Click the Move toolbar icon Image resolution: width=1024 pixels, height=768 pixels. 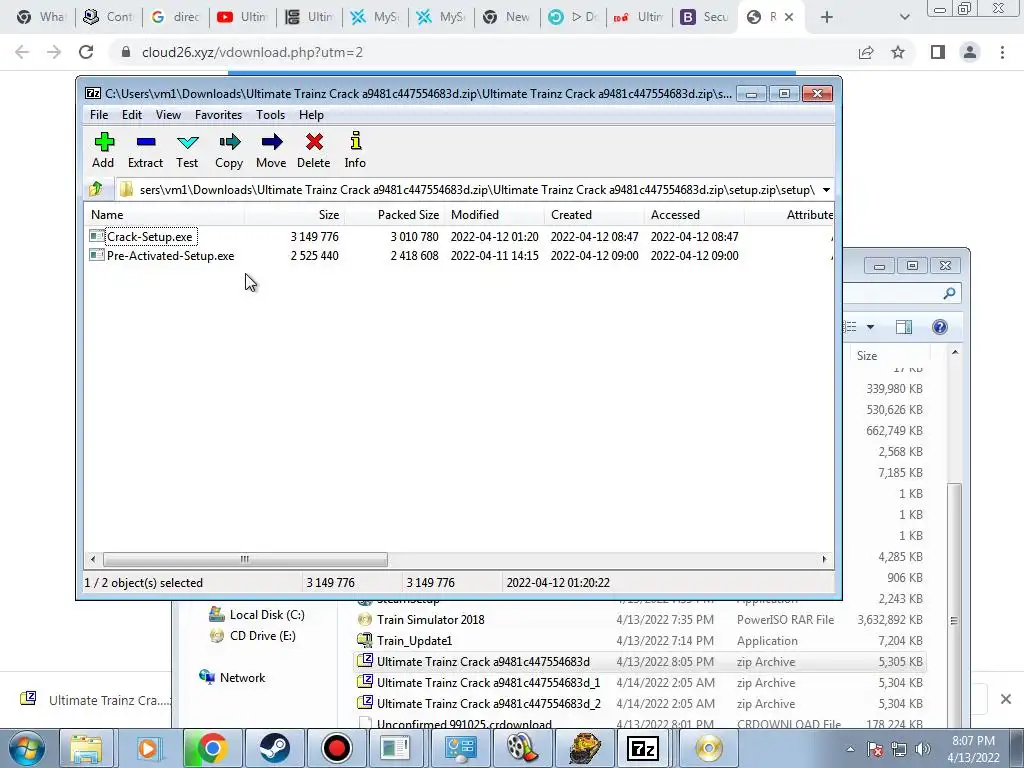[x=271, y=150]
